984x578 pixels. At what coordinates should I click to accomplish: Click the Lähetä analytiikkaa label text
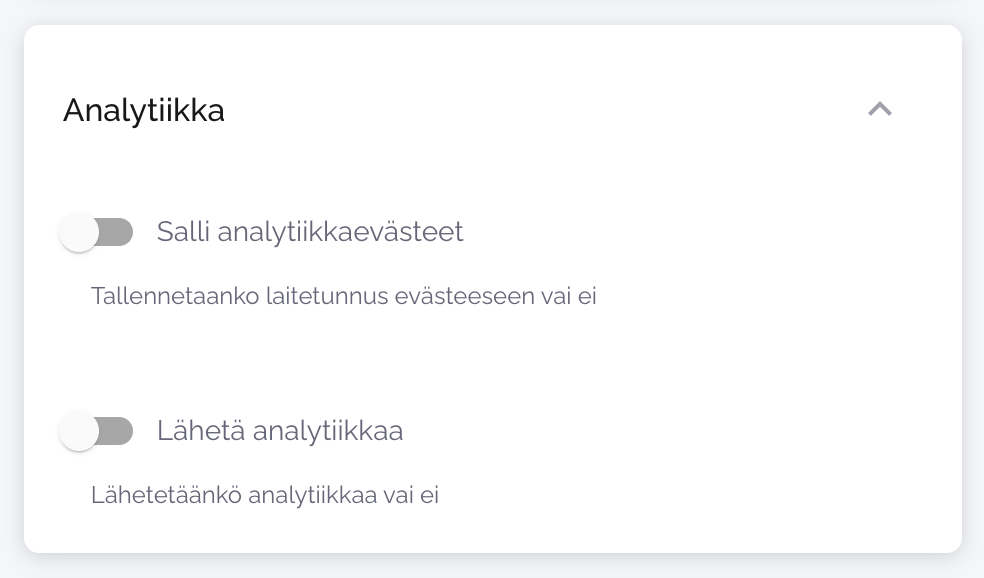[280, 431]
